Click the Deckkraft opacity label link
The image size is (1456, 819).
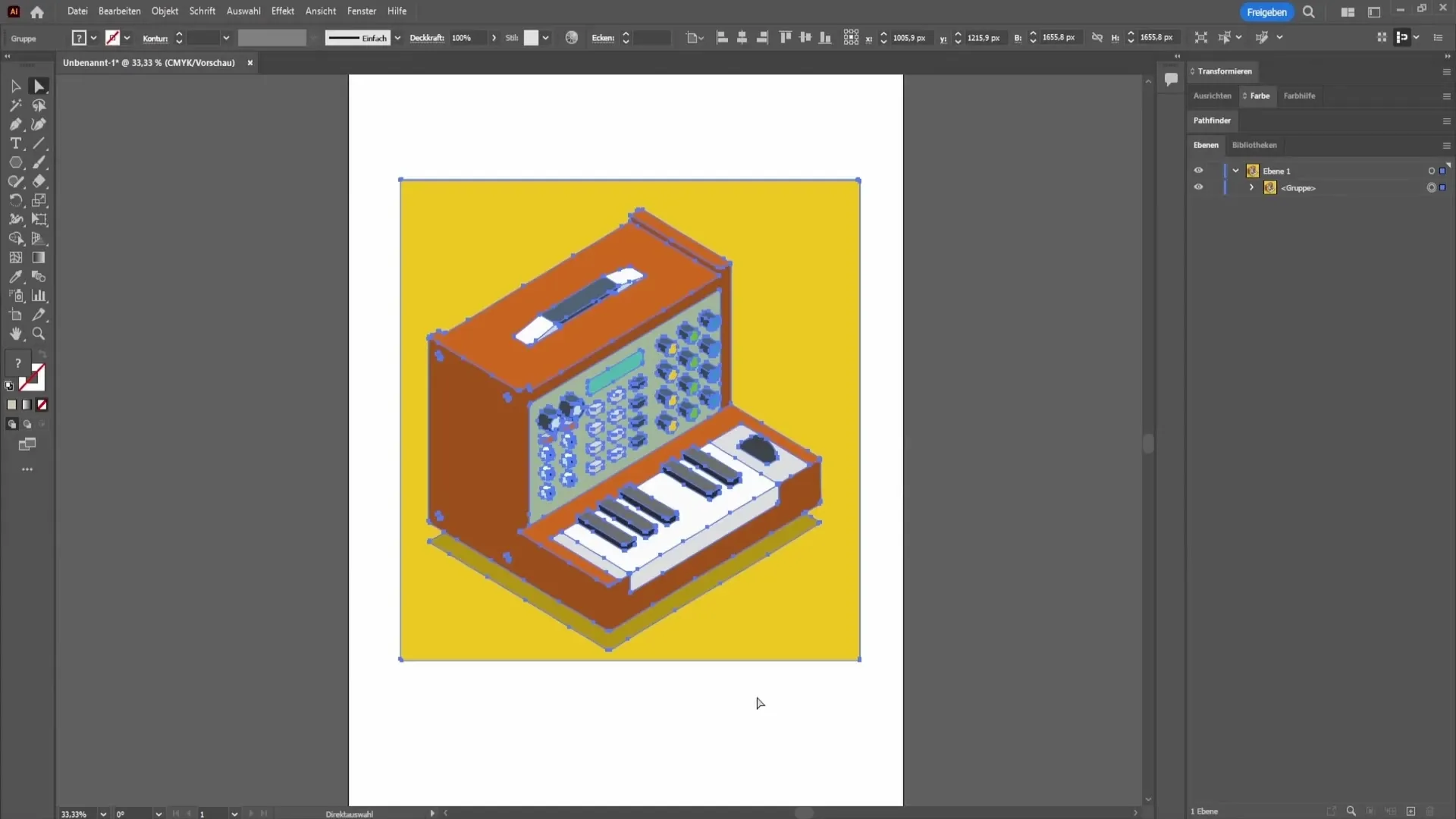click(427, 38)
